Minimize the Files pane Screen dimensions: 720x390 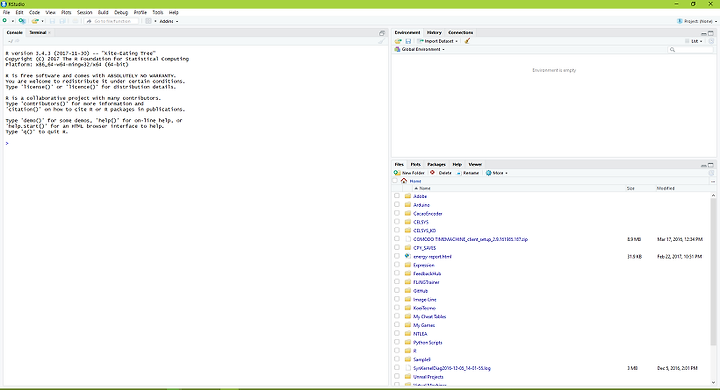tap(703, 165)
